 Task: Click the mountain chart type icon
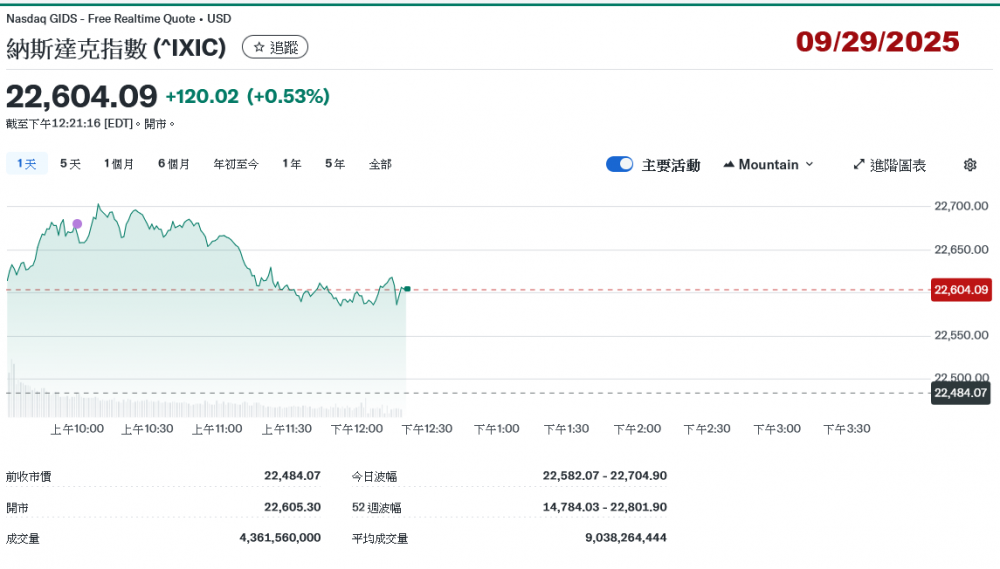[728, 165]
